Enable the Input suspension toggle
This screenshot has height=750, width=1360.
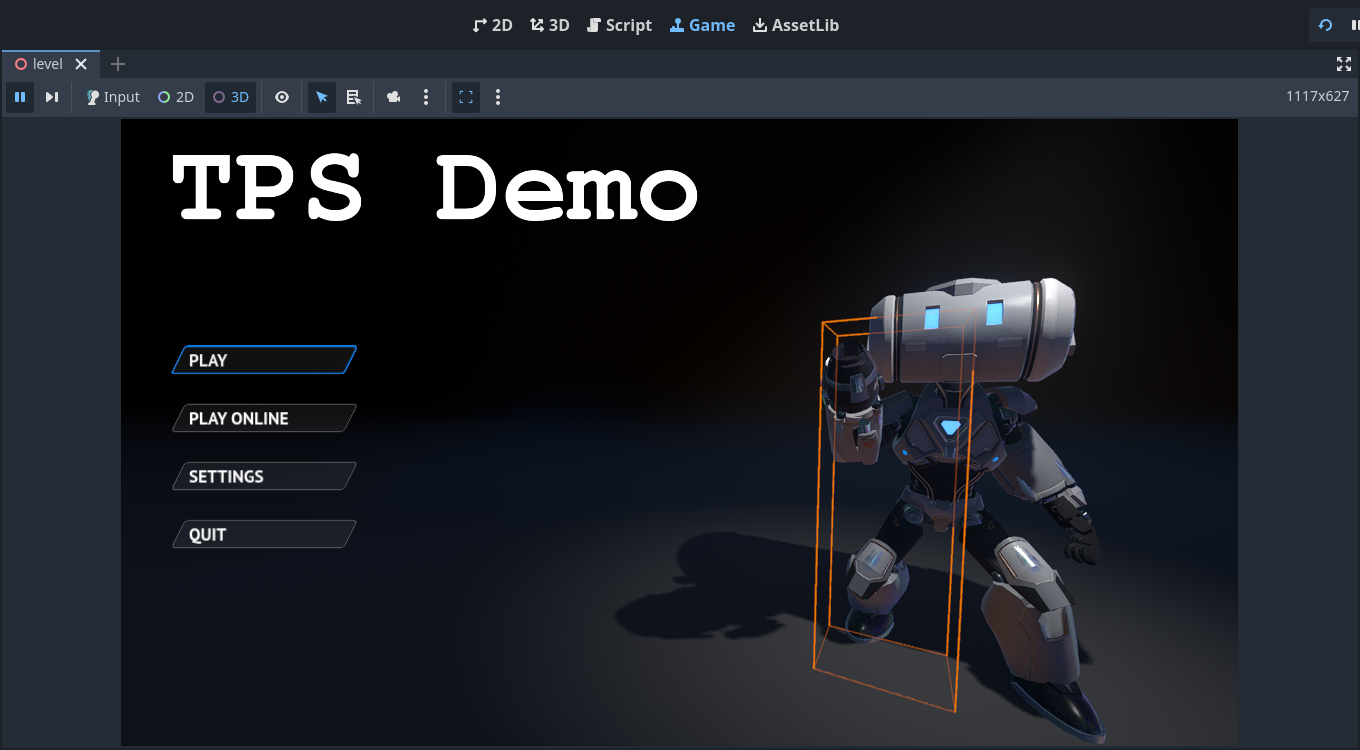pyautogui.click(x=112, y=97)
